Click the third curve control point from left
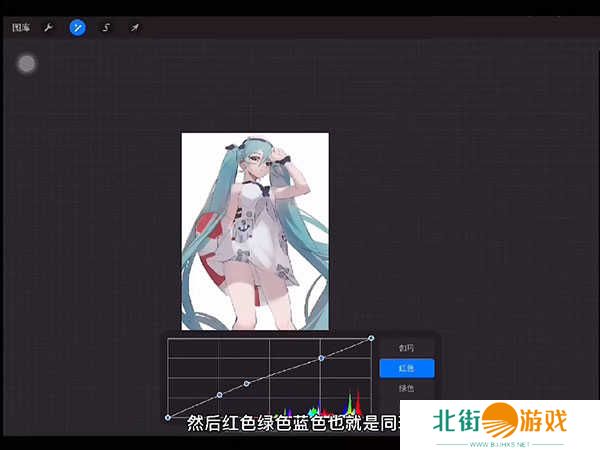 pyautogui.click(x=247, y=384)
